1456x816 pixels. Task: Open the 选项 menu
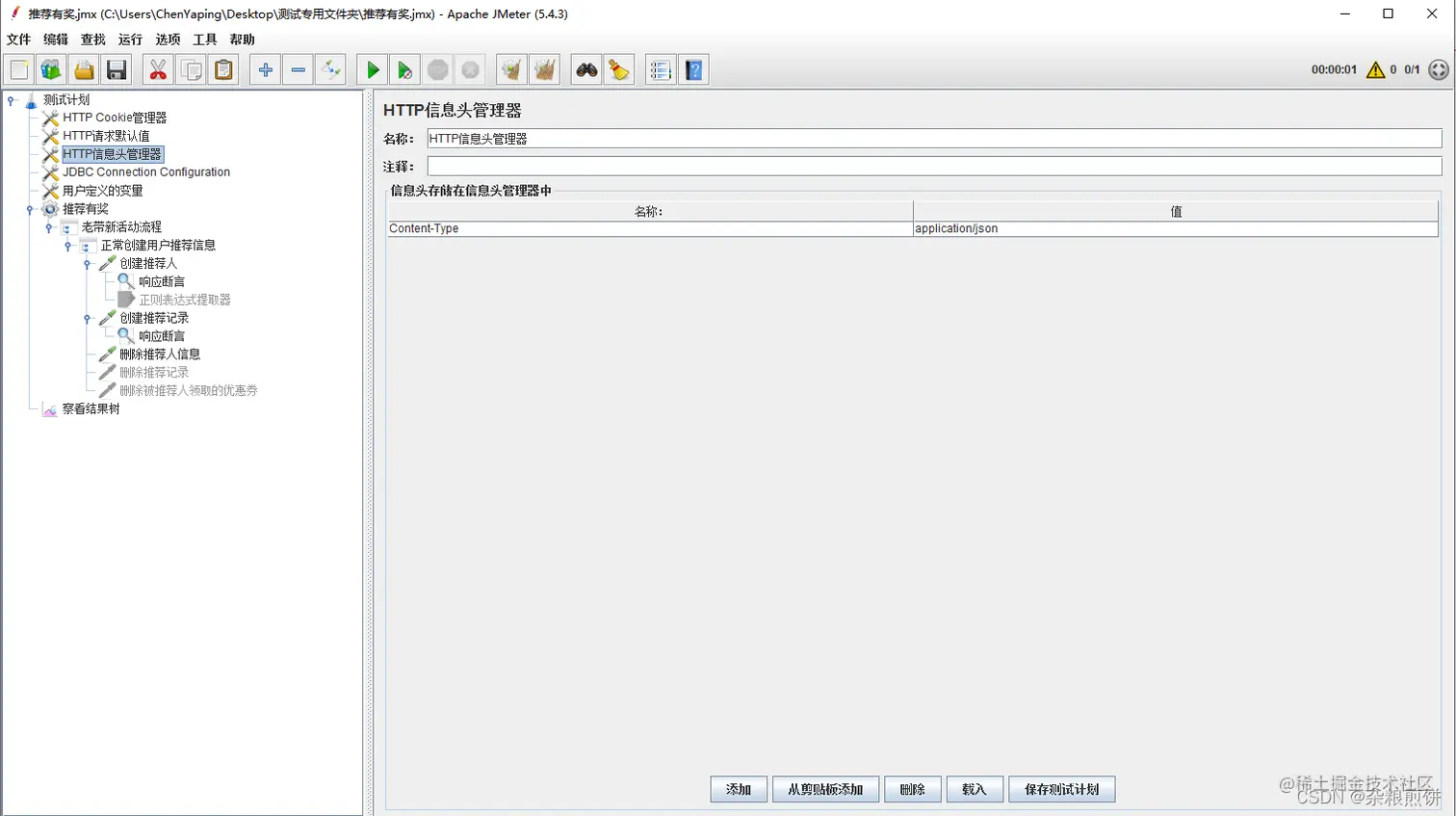pos(168,39)
